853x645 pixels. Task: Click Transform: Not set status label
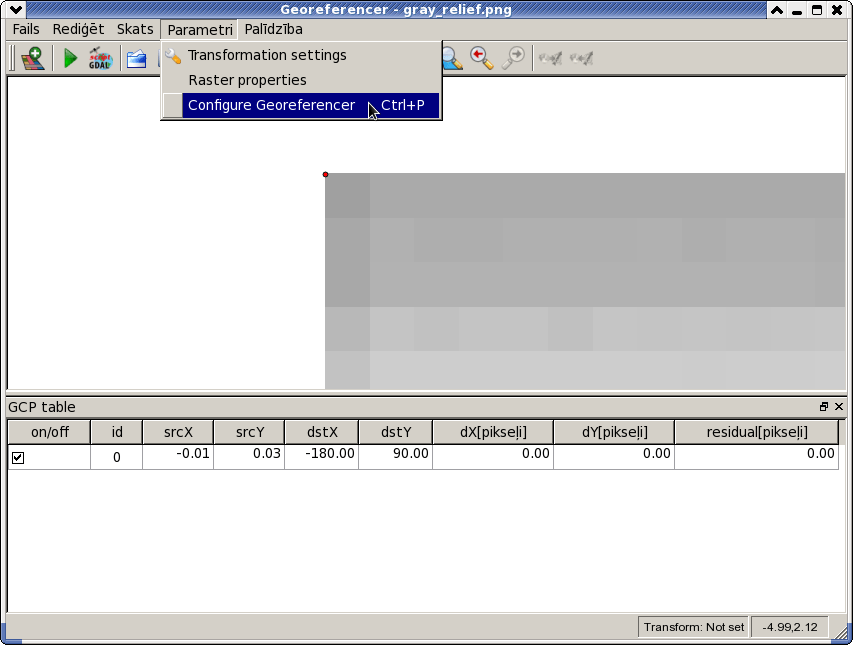[694, 627]
